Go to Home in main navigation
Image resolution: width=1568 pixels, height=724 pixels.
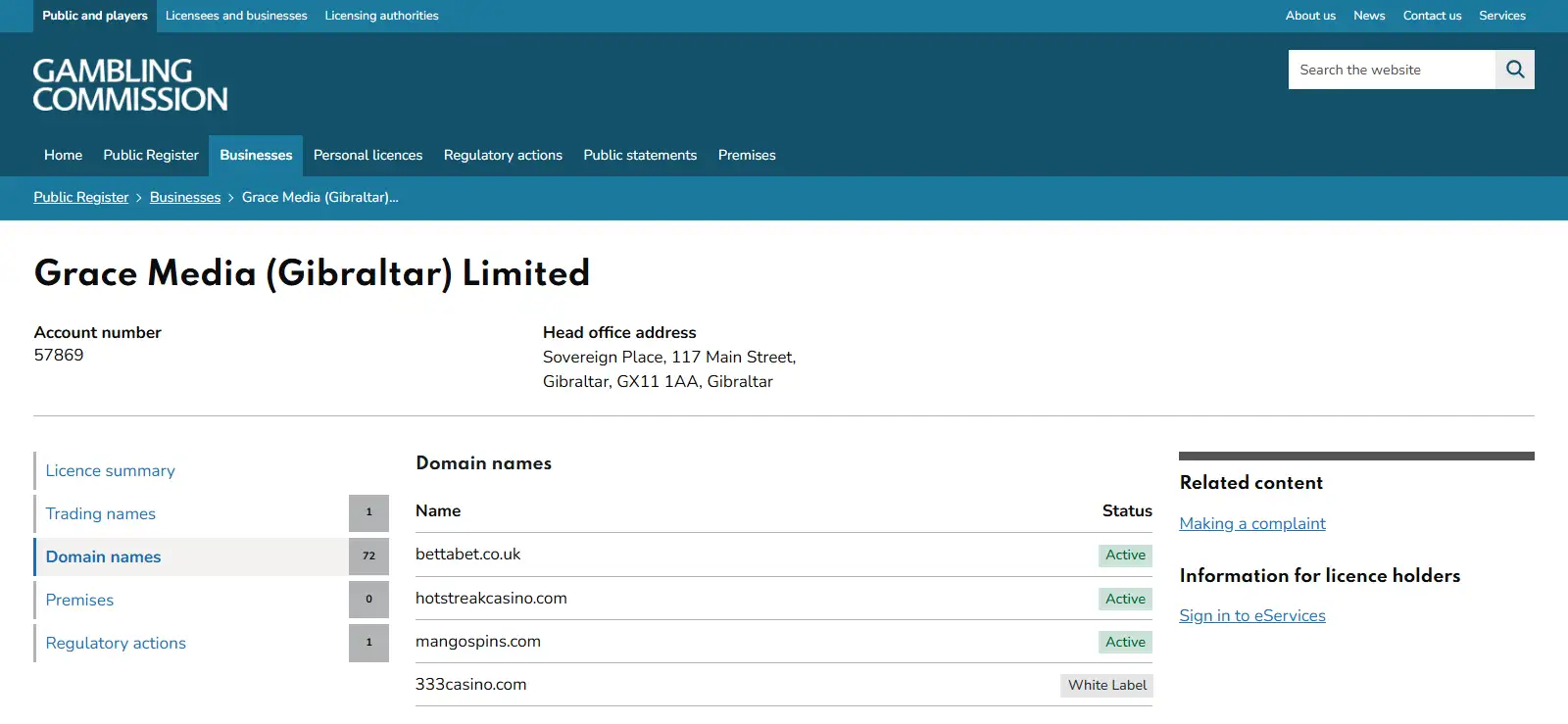tap(63, 155)
